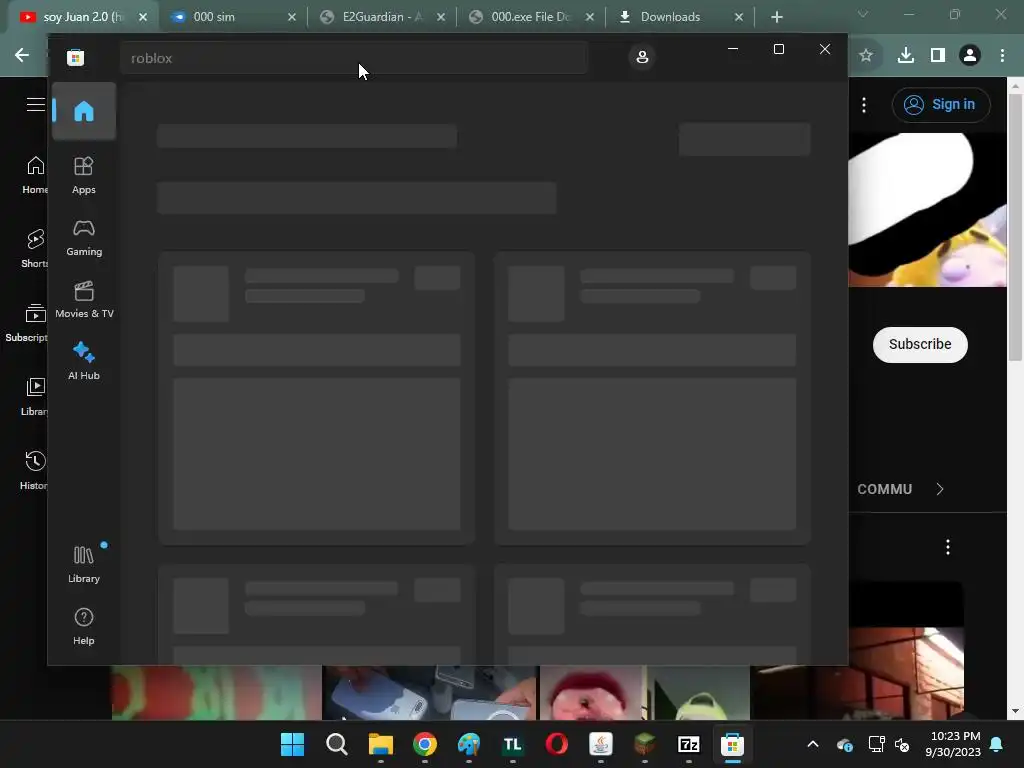Expand the Chrome tab search chevron
Image resolution: width=1024 pixels, height=768 pixels.
[x=863, y=14]
